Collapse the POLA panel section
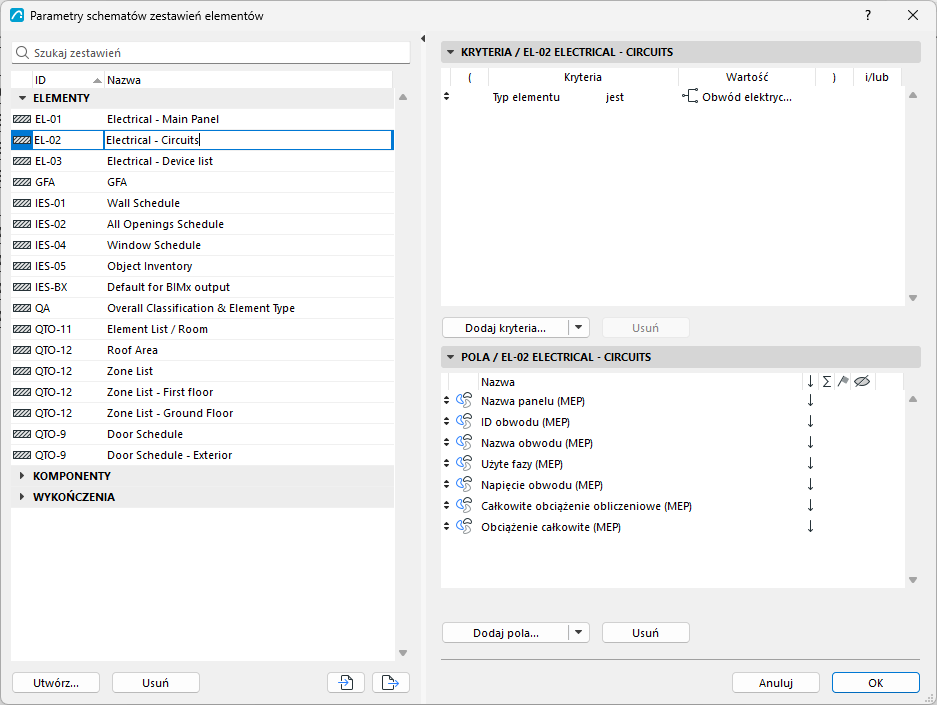Screen dimensions: 937x705 pos(451,357)
